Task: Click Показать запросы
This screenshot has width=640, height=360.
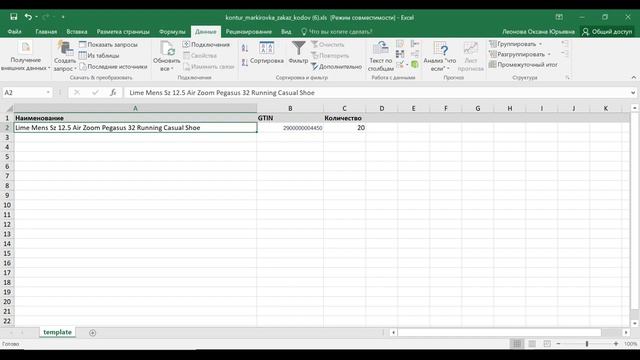Action: point(108,44)
